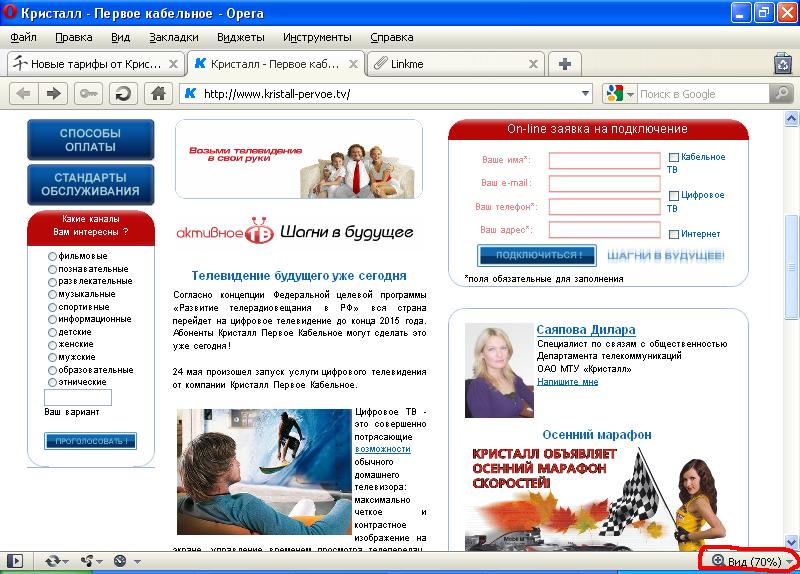Select the 'женские' radio button
Screen dimensions: 800x574
52,345
